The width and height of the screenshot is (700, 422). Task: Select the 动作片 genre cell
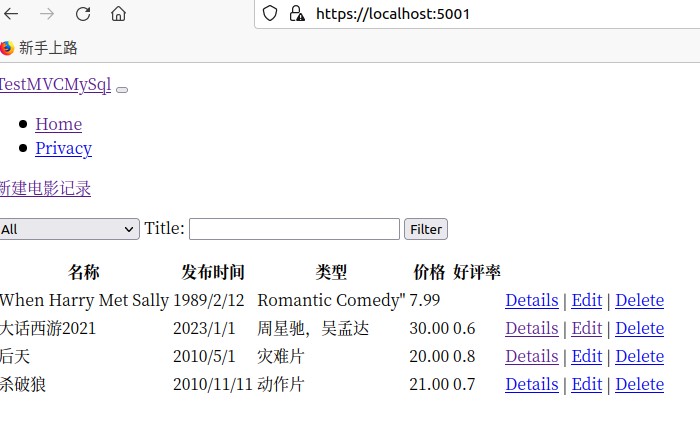[281, 384]
